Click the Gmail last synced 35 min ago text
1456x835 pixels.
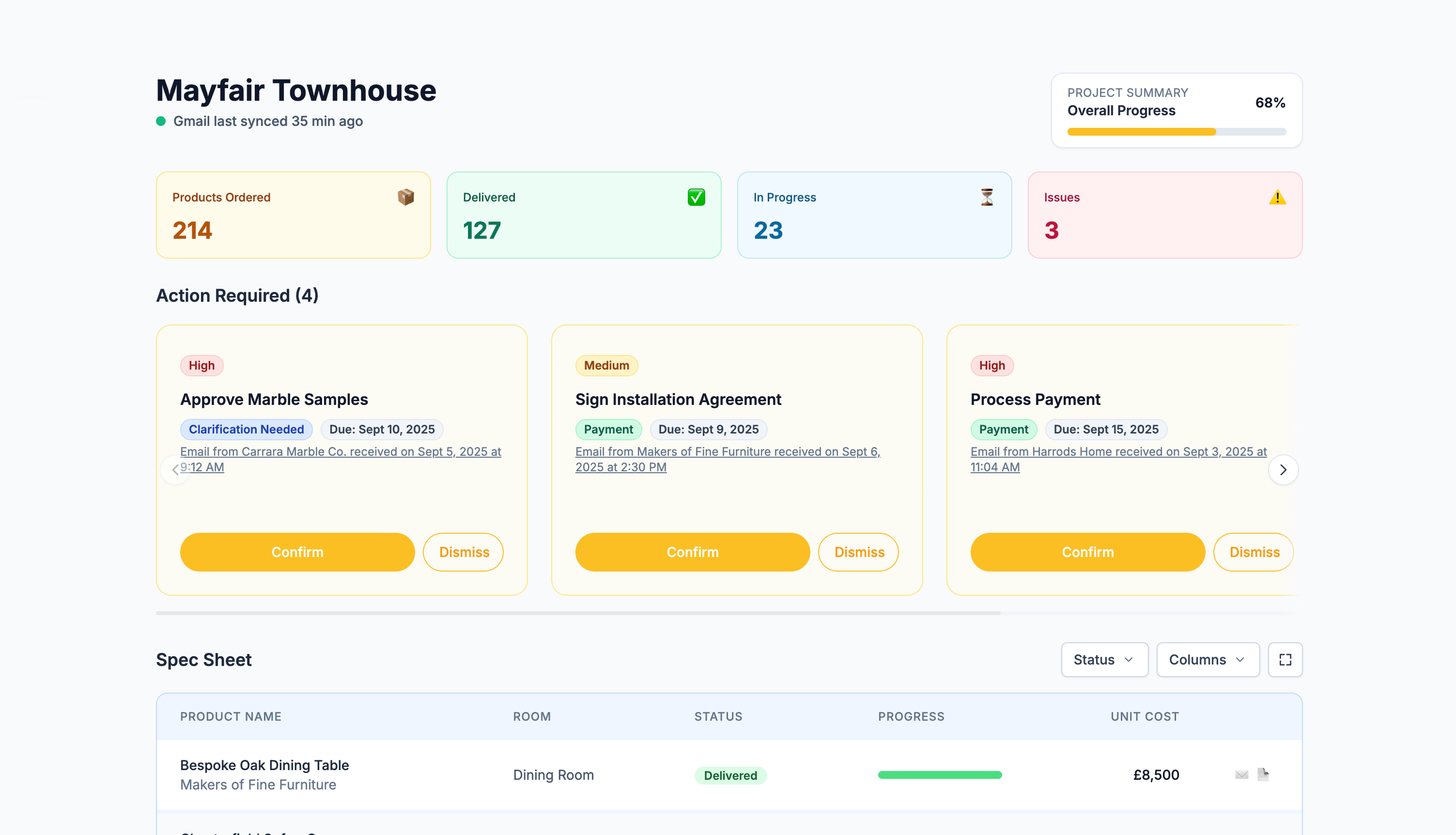click(268, 121)
